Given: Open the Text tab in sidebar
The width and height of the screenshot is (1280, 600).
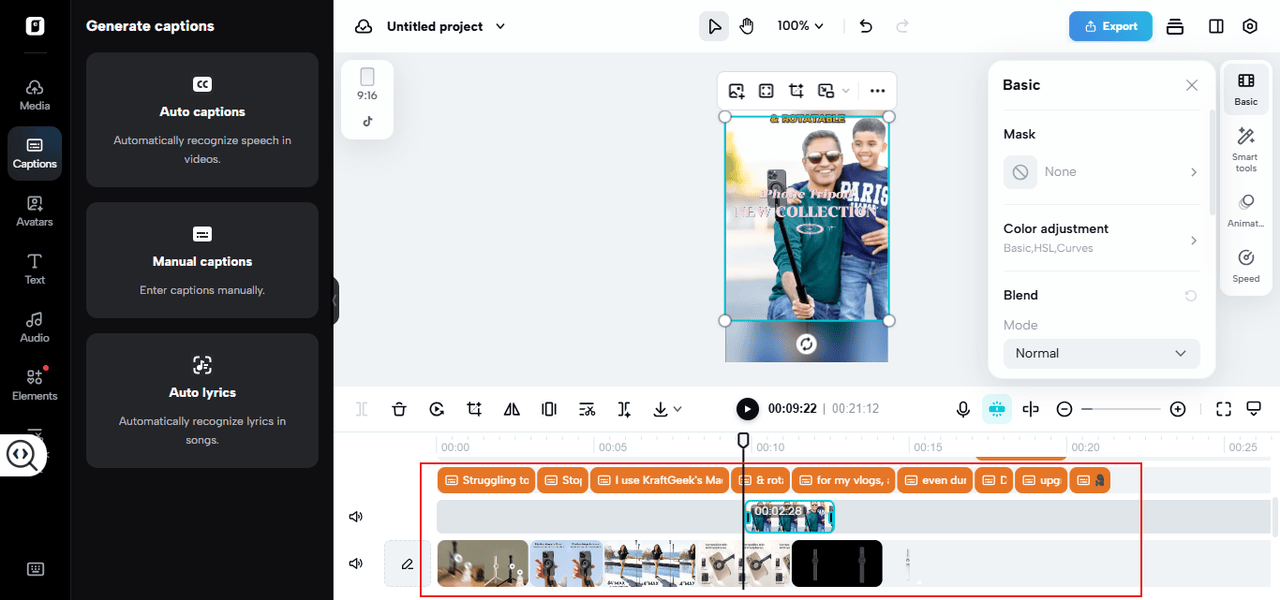Looking at the screenshot, I should coord(35,268).
